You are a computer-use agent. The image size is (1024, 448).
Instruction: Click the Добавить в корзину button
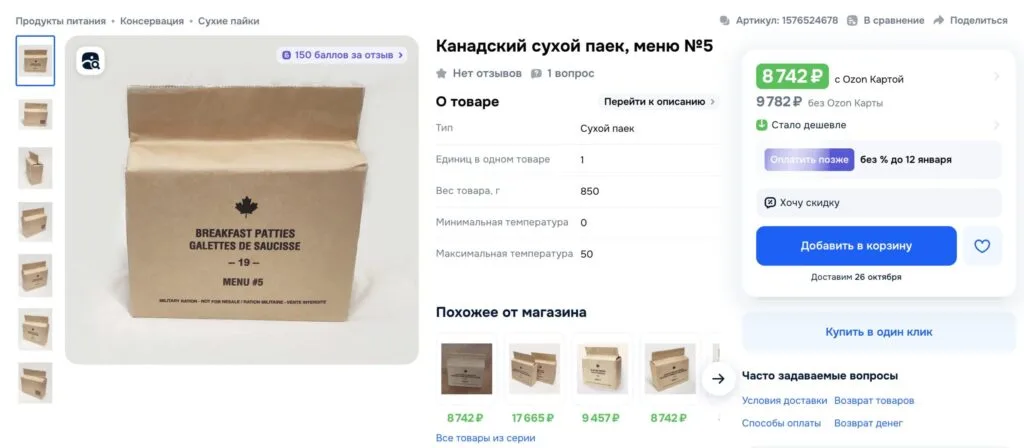click(856, 246)
